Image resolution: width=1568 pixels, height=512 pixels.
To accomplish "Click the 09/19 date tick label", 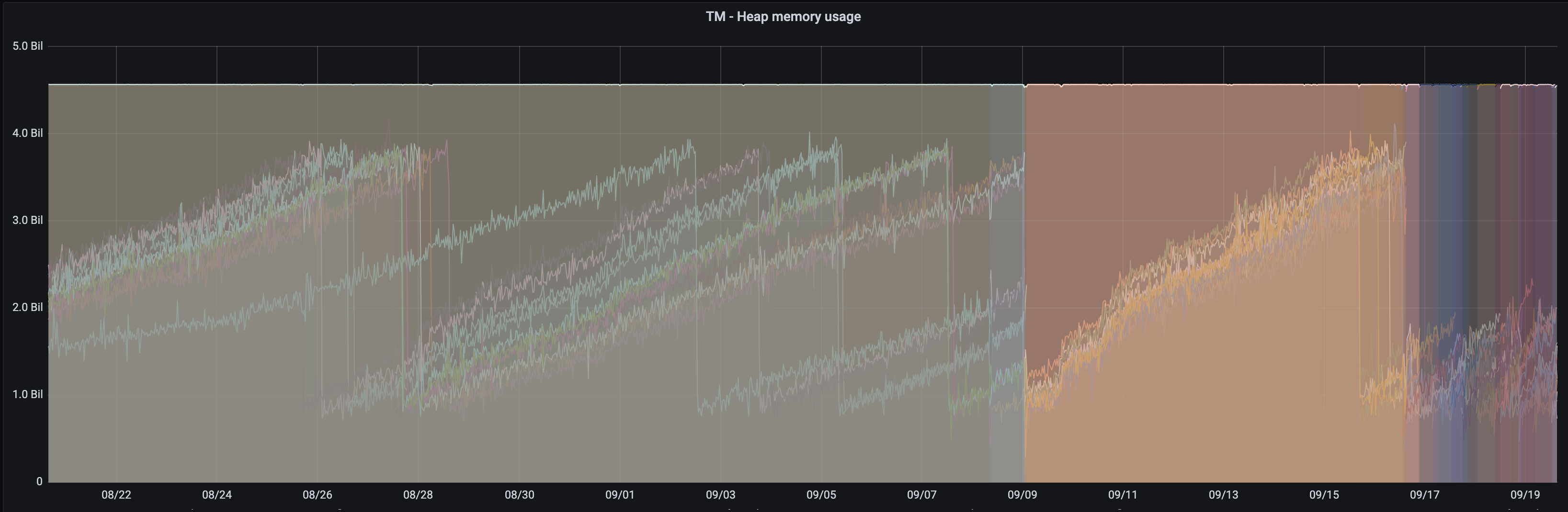I will [x=1525, y=494].
